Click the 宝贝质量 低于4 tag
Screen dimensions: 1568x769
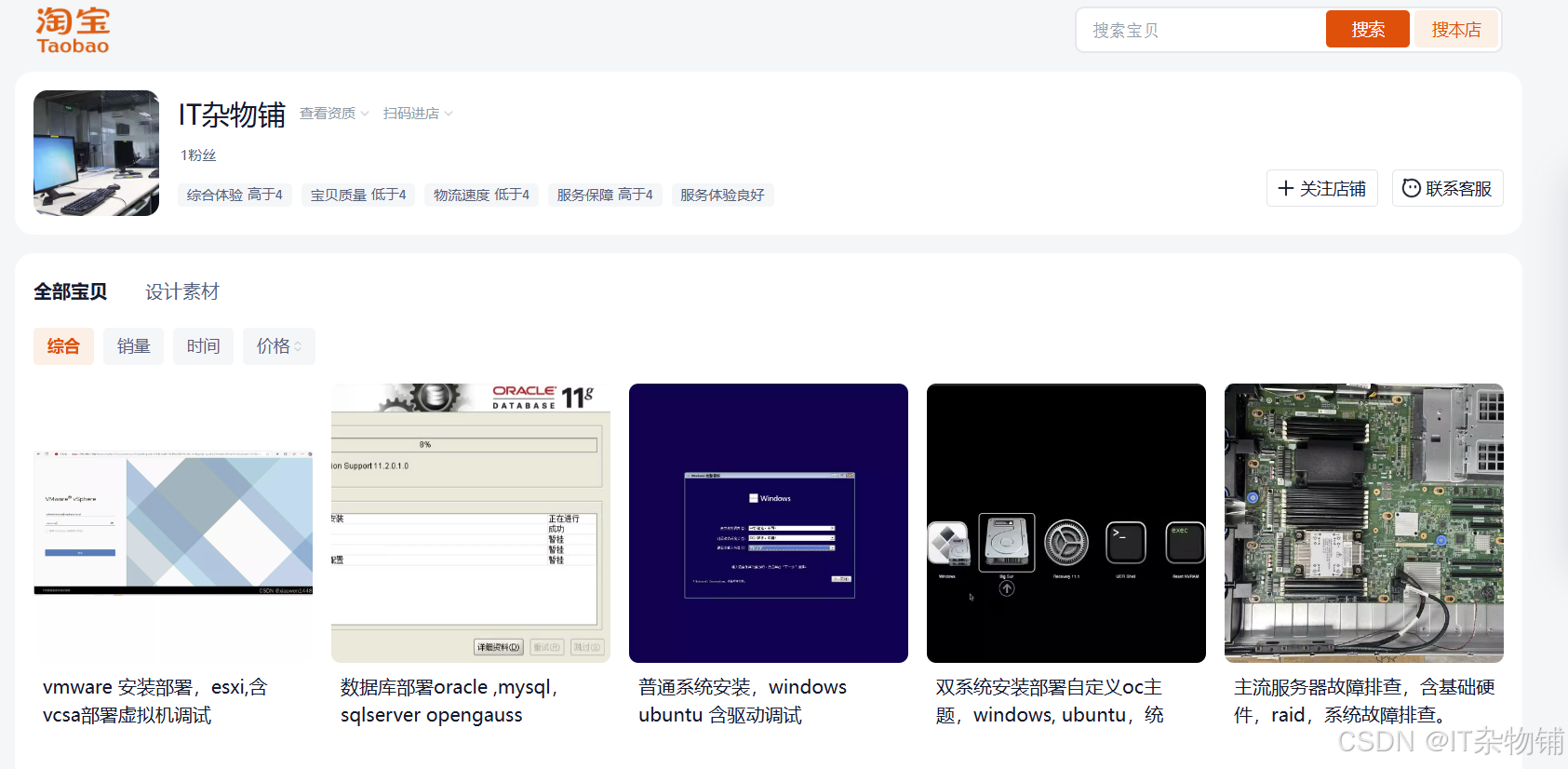[x=358, y=195]
